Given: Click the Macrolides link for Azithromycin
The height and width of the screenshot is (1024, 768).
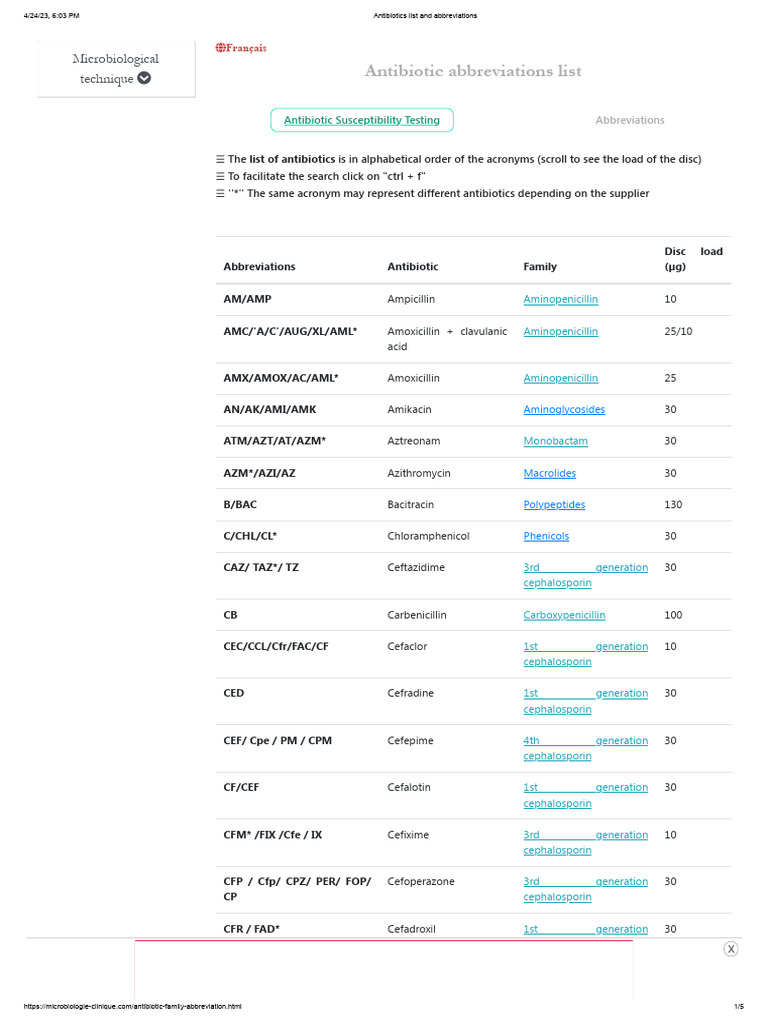Looking at the screenshot, I should coord(550,473).
